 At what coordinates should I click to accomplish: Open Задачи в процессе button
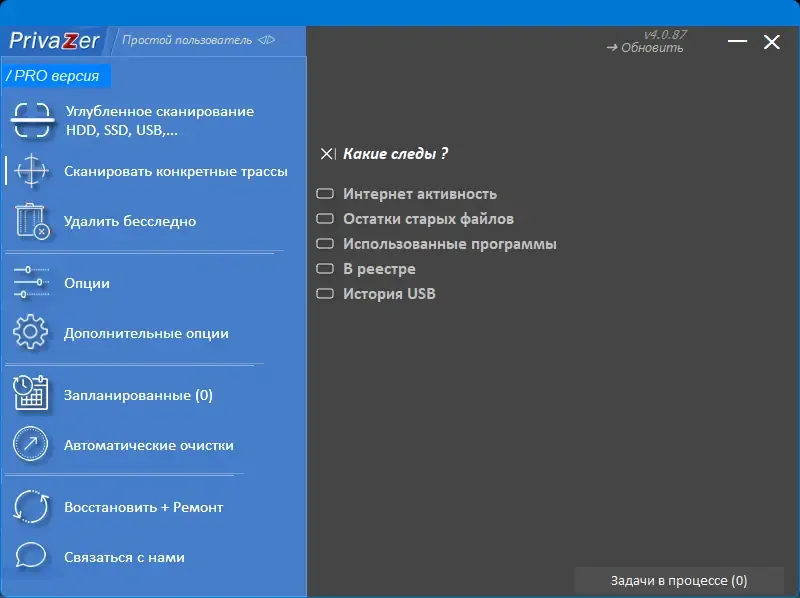tap(678, 581)
